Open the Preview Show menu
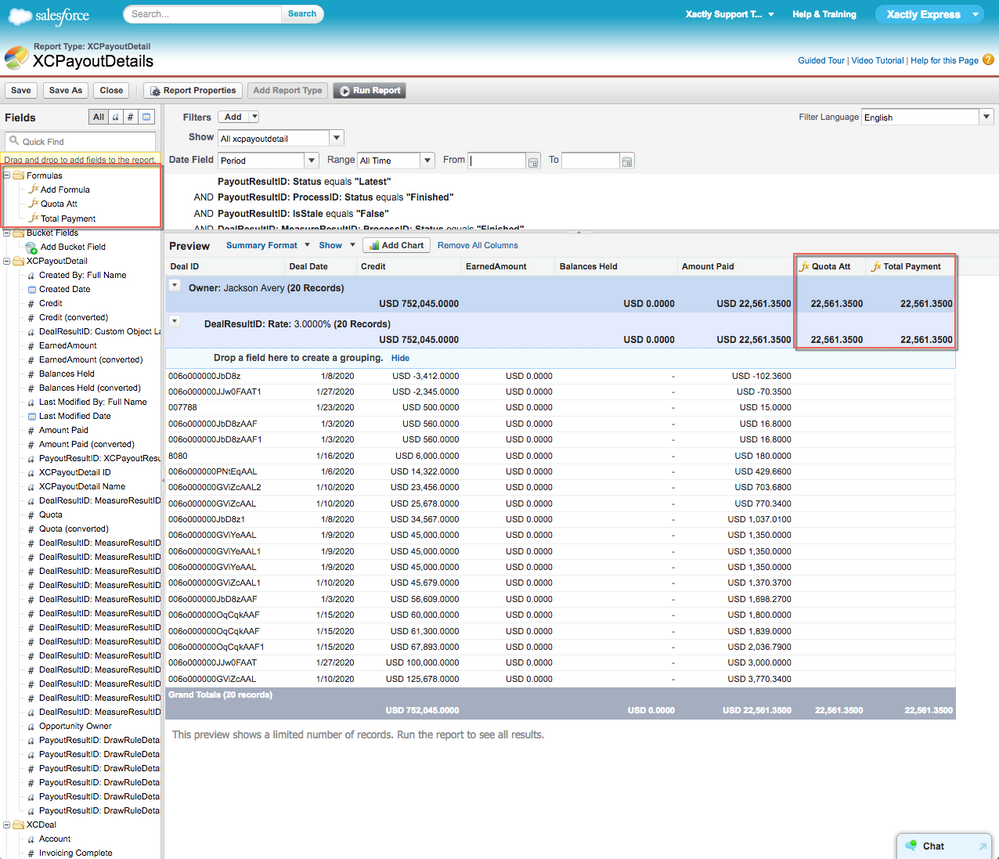 (336, 245)
